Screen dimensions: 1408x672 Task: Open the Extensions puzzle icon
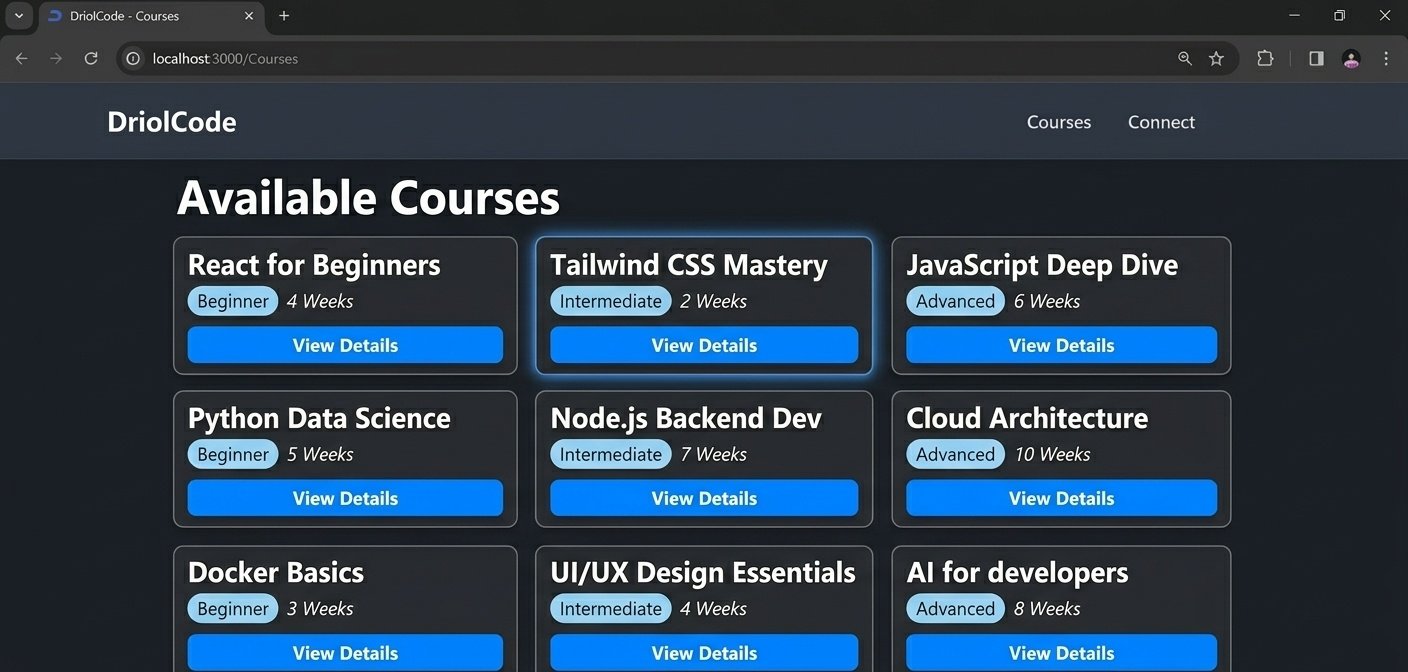(x=1265, y=59)
